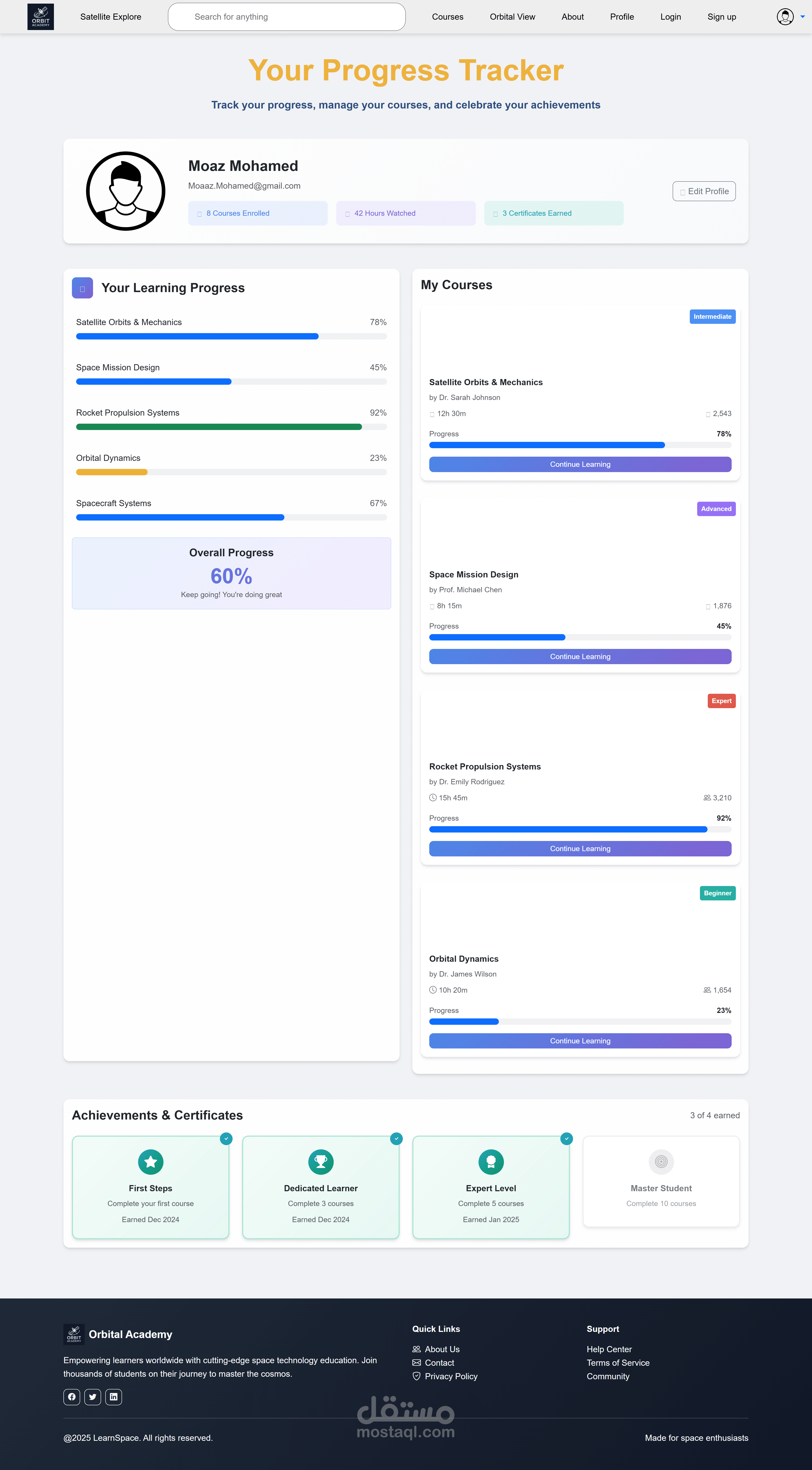The width and height of the screenshot is (812, 1470).
Task: Click the Your Learning Progress purple icon
Action: tap(82, 288)
